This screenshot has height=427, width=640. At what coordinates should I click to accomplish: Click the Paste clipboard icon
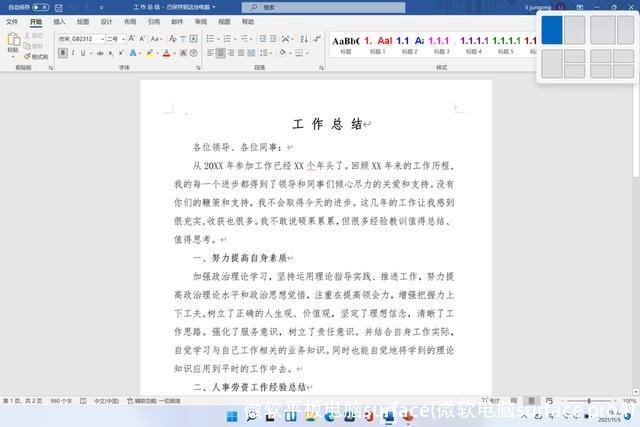pos(13,40)
